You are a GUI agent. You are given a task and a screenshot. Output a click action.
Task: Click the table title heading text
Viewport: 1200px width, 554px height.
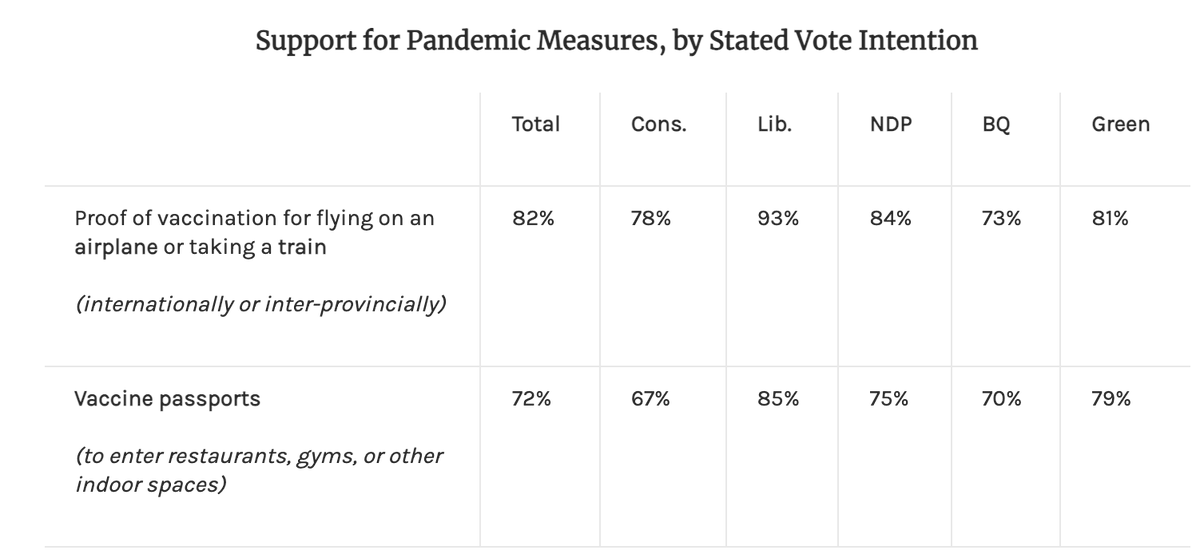click(x=616, y=41)
